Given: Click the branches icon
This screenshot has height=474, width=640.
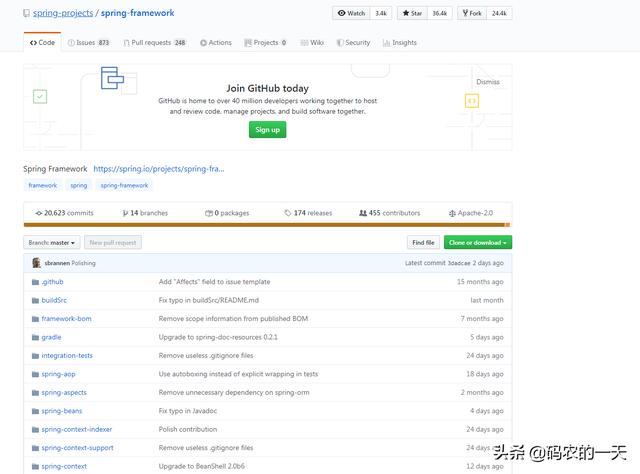Looking at the screenshot, I should [x=125, y=213].
